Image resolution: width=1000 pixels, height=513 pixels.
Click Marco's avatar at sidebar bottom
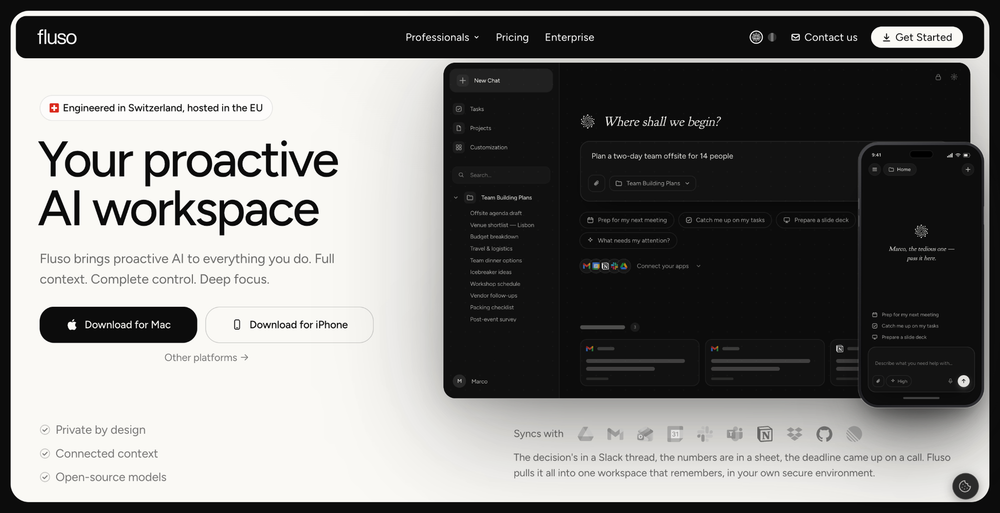[x=459, y=381]
